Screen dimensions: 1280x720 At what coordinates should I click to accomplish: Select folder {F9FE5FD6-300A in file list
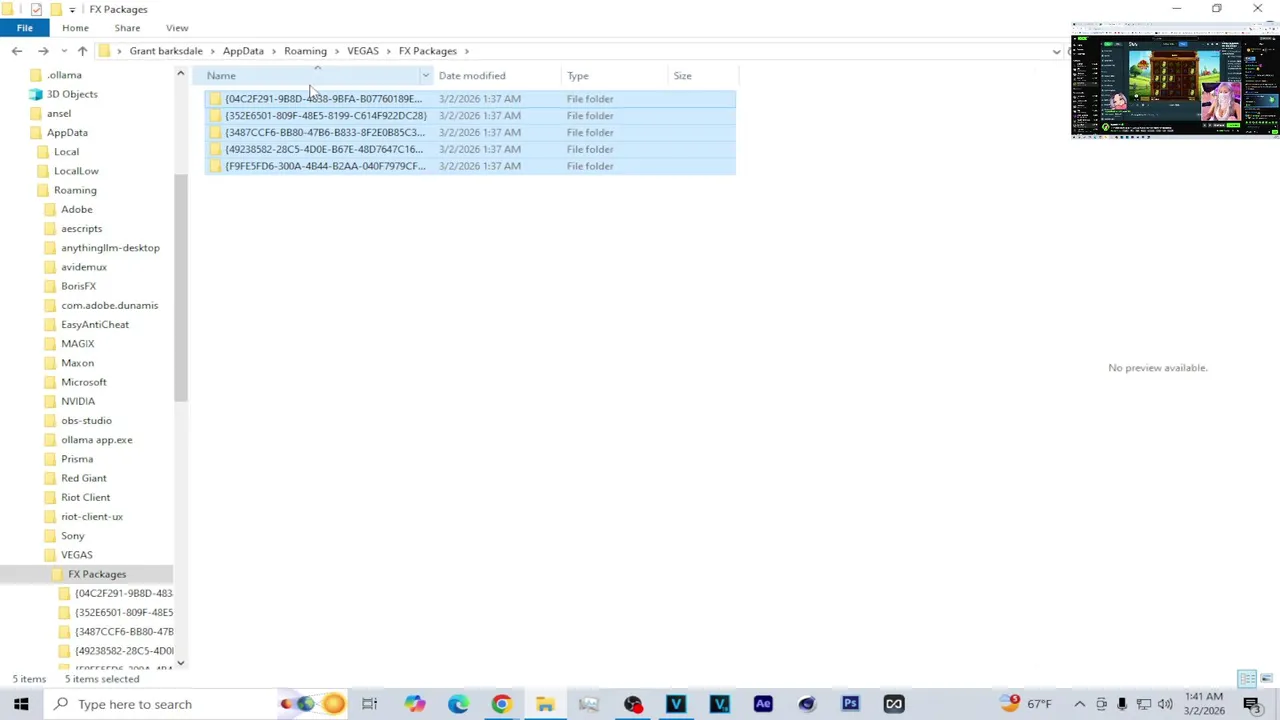point(470,167)
